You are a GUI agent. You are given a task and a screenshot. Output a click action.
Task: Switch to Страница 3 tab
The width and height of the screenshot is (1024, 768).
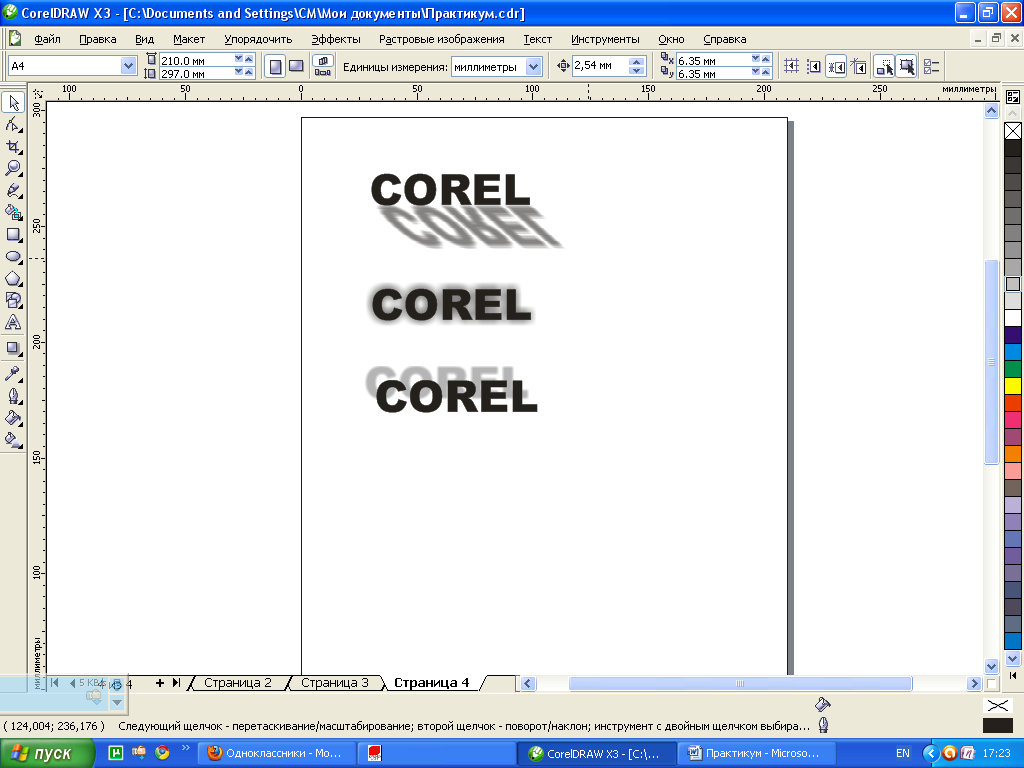point(334,683)
